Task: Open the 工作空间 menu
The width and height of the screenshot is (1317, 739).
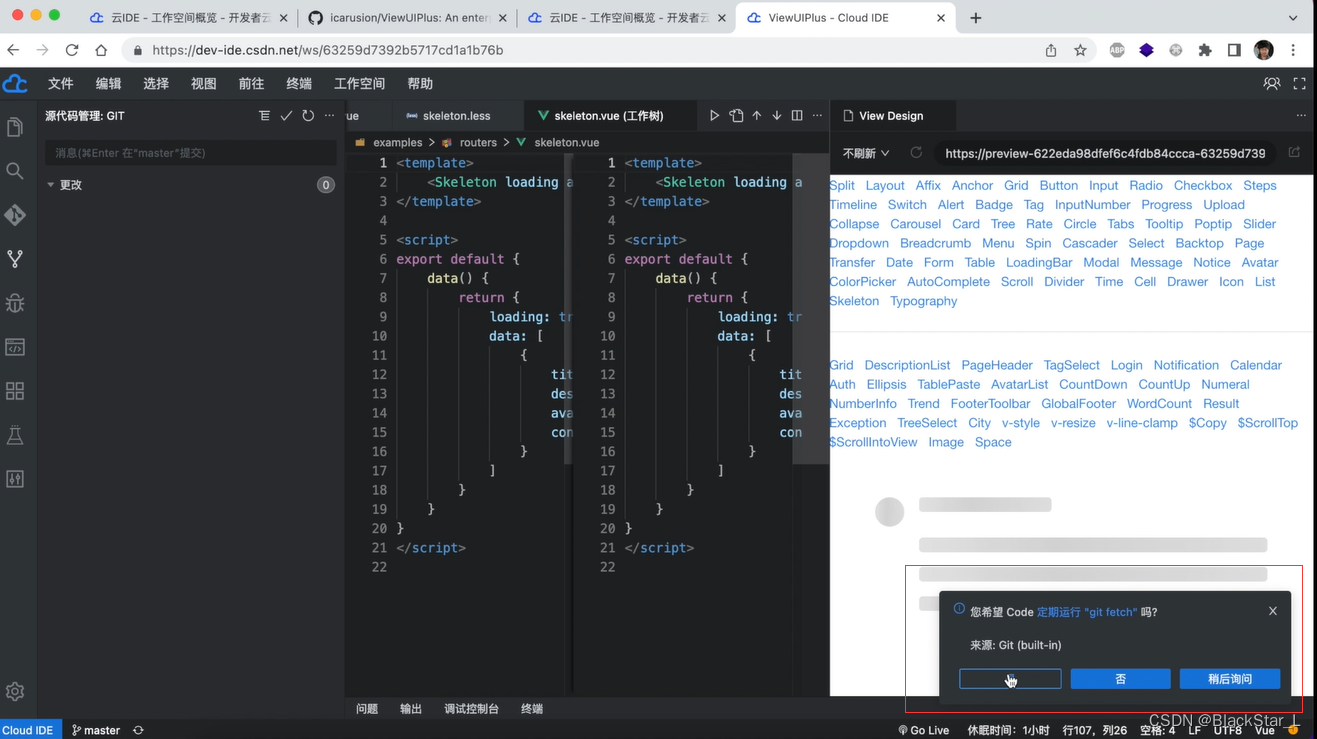Action: point(359,84)
